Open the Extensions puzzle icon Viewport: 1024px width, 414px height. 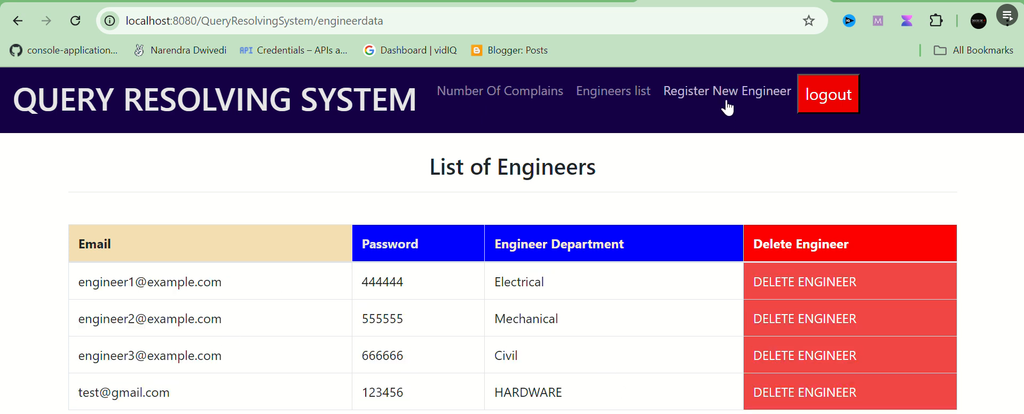click(935, 21)
